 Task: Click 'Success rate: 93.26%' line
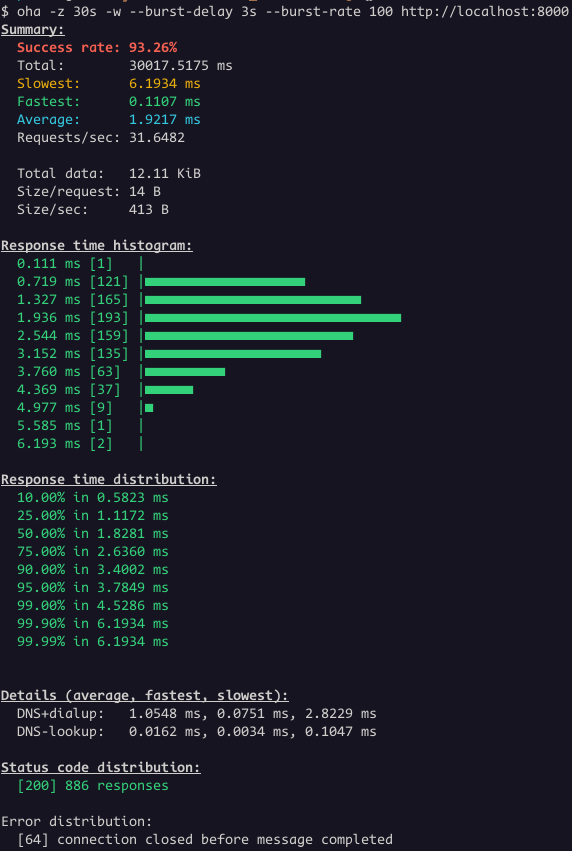pyautogui.click(x=97, y=48)
